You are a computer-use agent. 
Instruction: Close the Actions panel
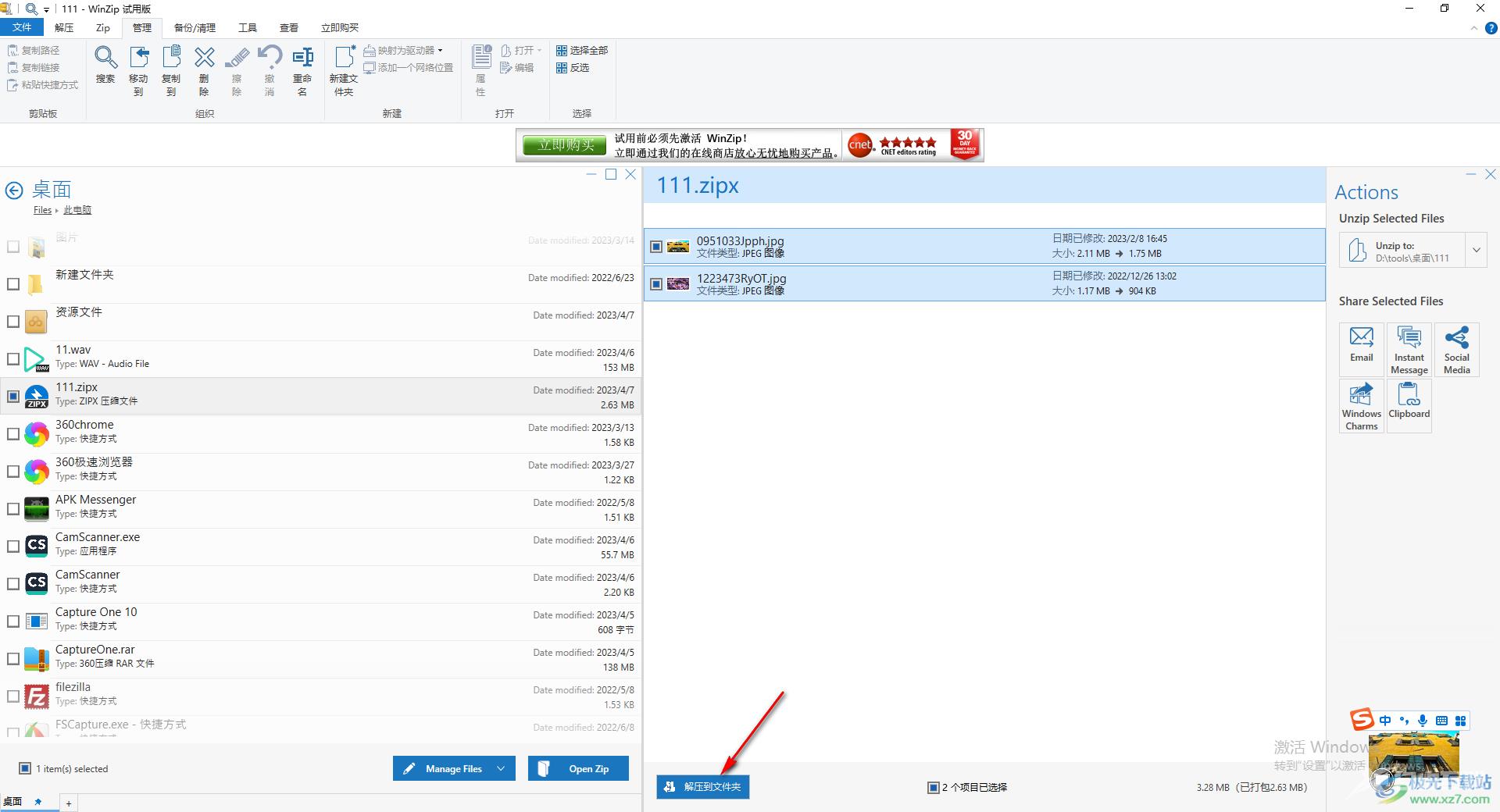(1491, 175)
